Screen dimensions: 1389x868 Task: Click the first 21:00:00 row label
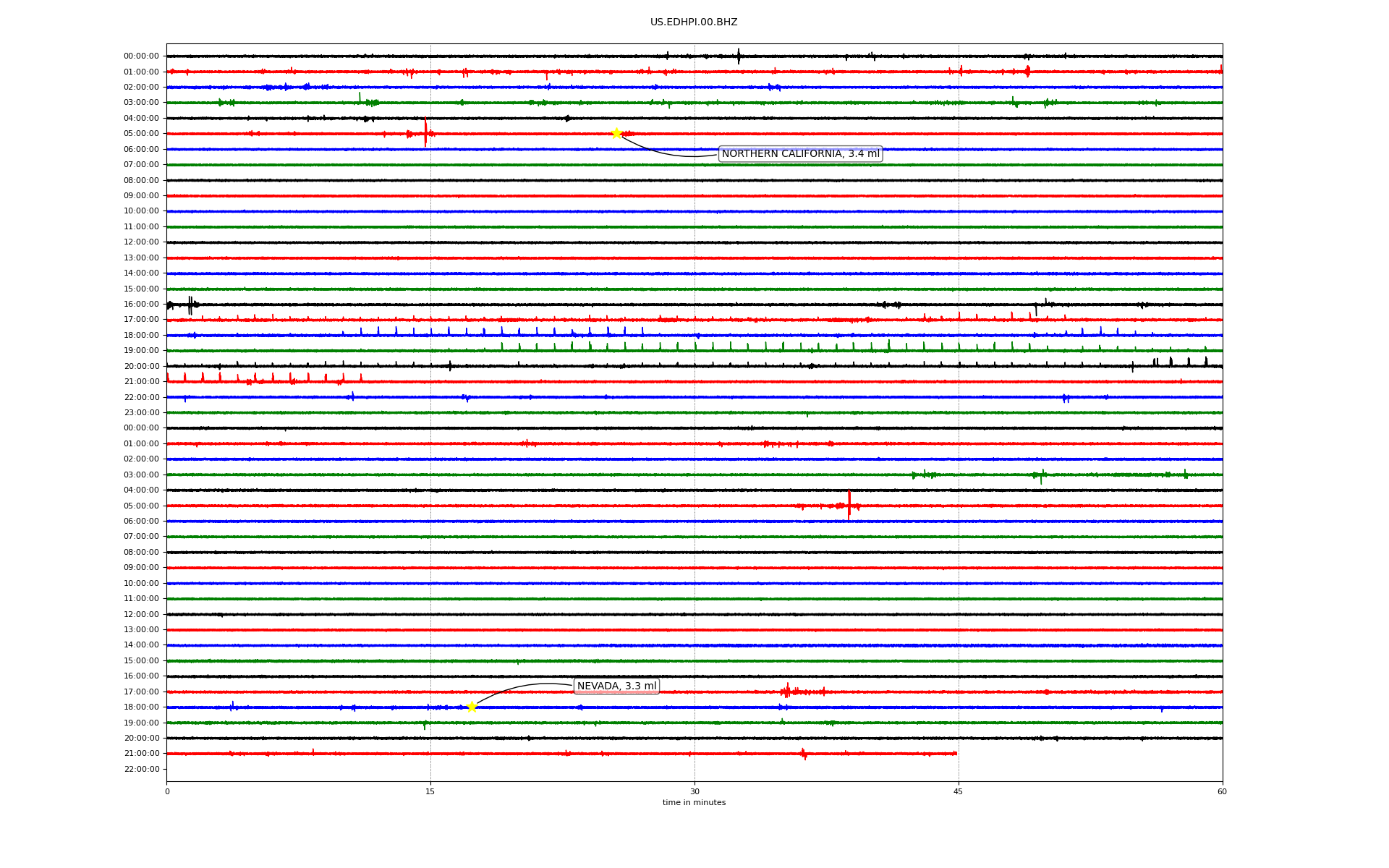click(x=141, y=382)
